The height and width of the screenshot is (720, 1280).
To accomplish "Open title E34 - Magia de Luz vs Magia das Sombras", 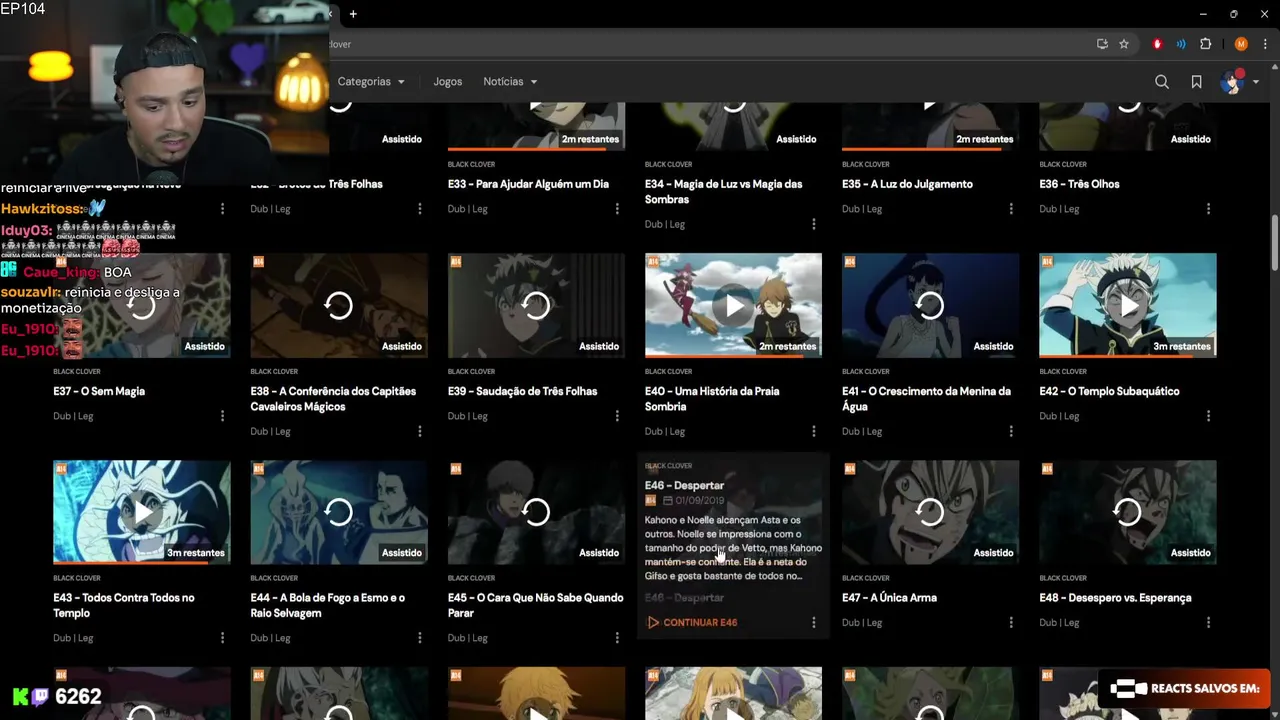I will click(723, 191).
